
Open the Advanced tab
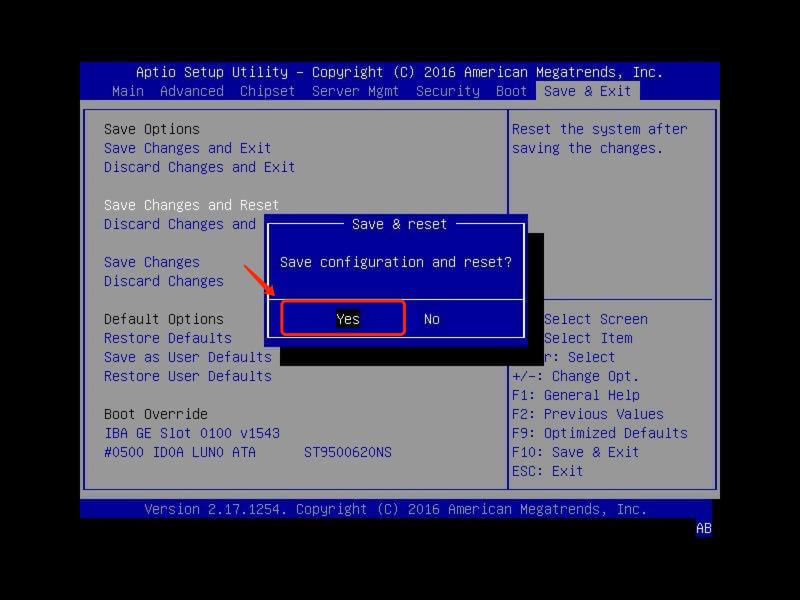click(191, 91)
